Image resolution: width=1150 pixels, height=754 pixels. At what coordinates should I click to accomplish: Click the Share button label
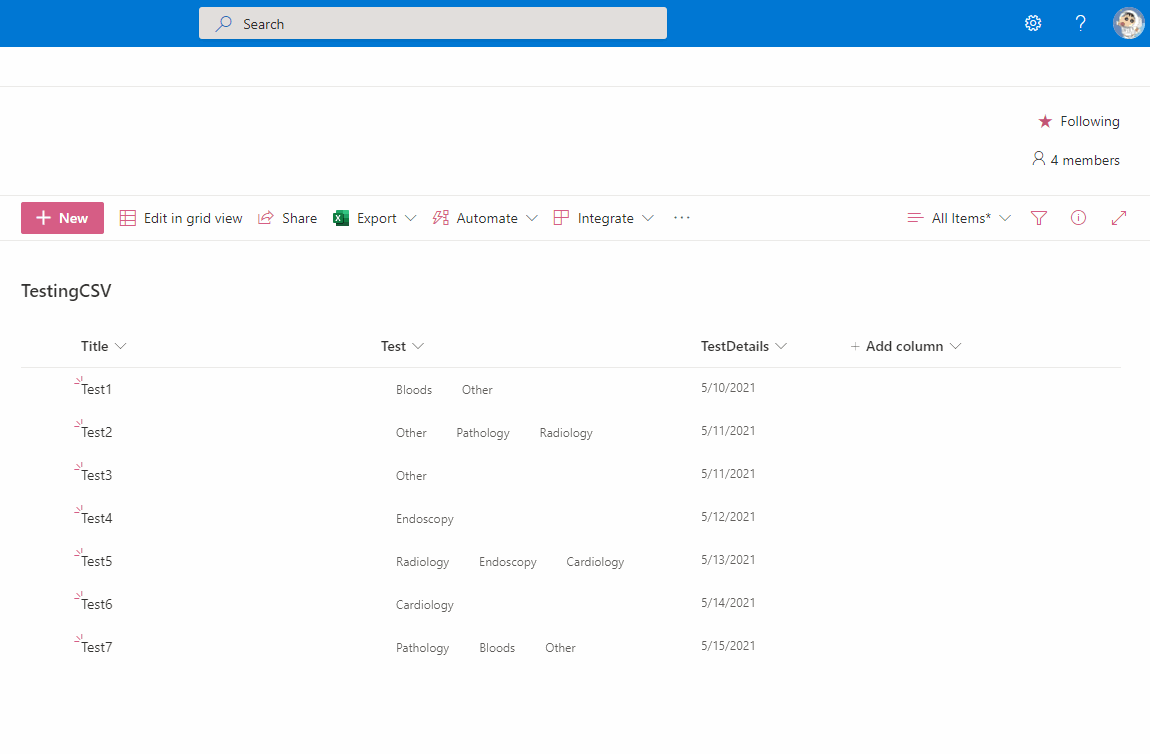[299, 218]
